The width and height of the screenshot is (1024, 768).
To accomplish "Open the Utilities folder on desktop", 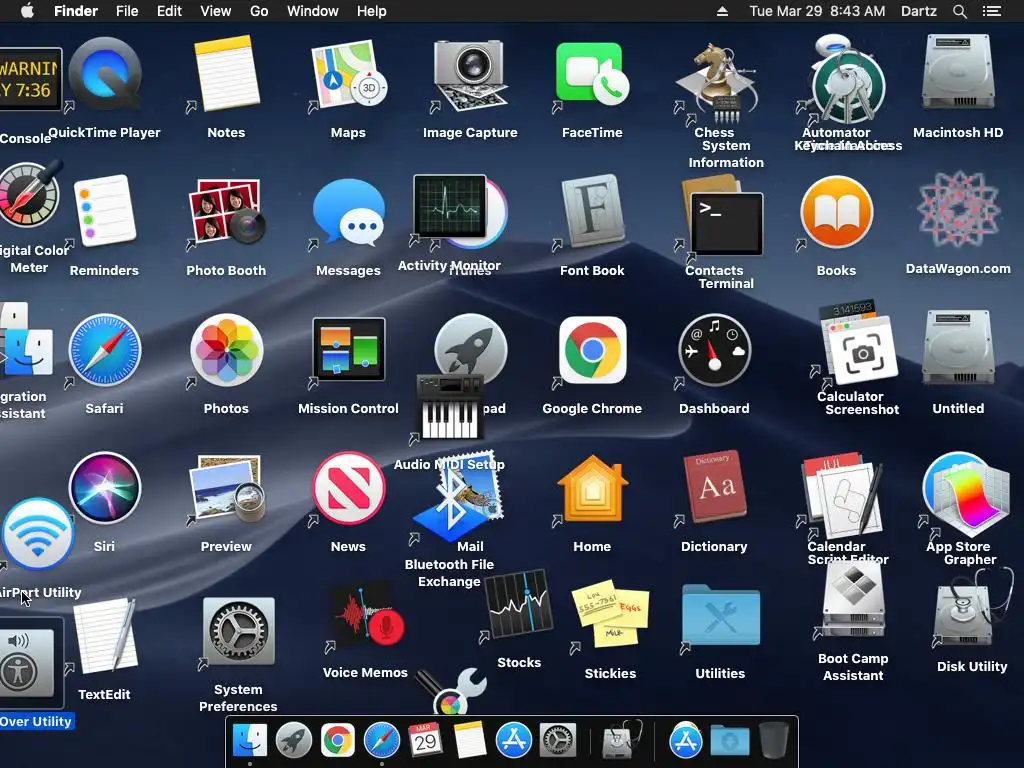I will click(720, 616).
